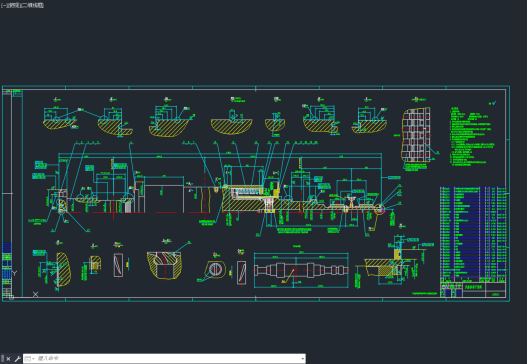Viewport: 527px width, 364px height.
Task: Expand command history arrow at right end
Action: 303,359
